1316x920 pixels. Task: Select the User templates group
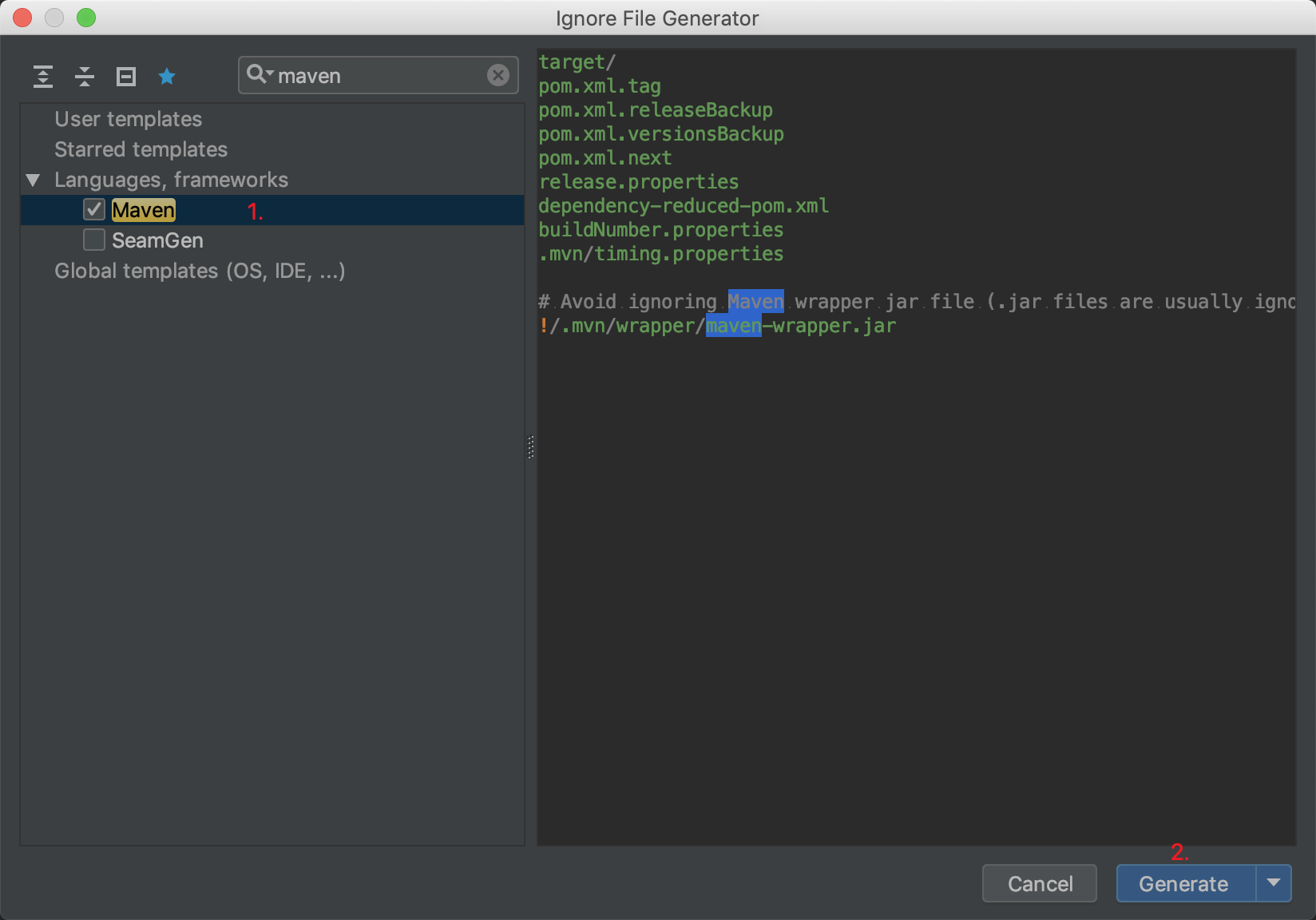click(129, 119)
